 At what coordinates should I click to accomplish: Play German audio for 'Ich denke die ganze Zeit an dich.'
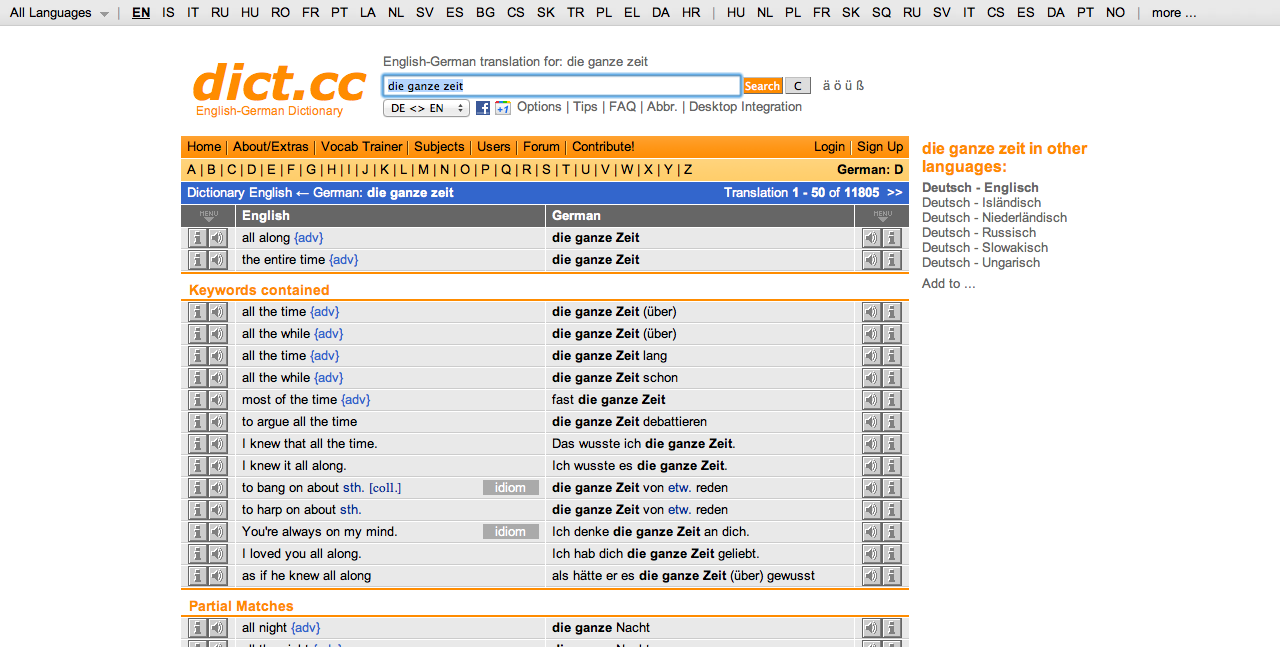872,532
